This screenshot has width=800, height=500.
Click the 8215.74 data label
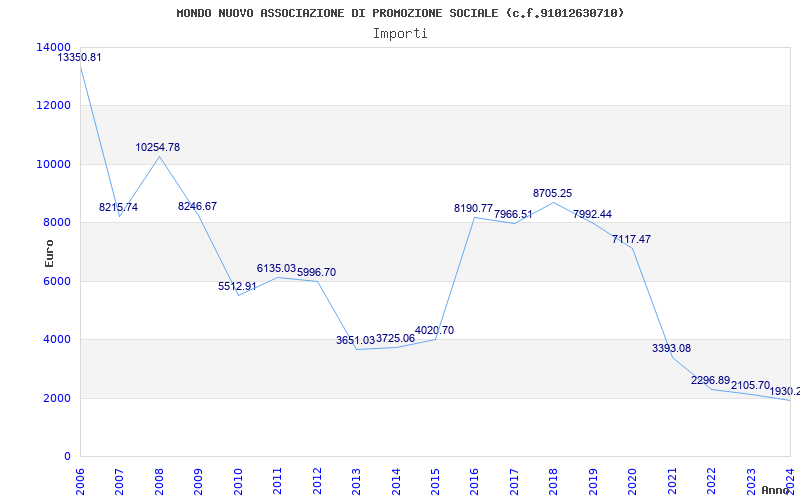pos(118,207)
